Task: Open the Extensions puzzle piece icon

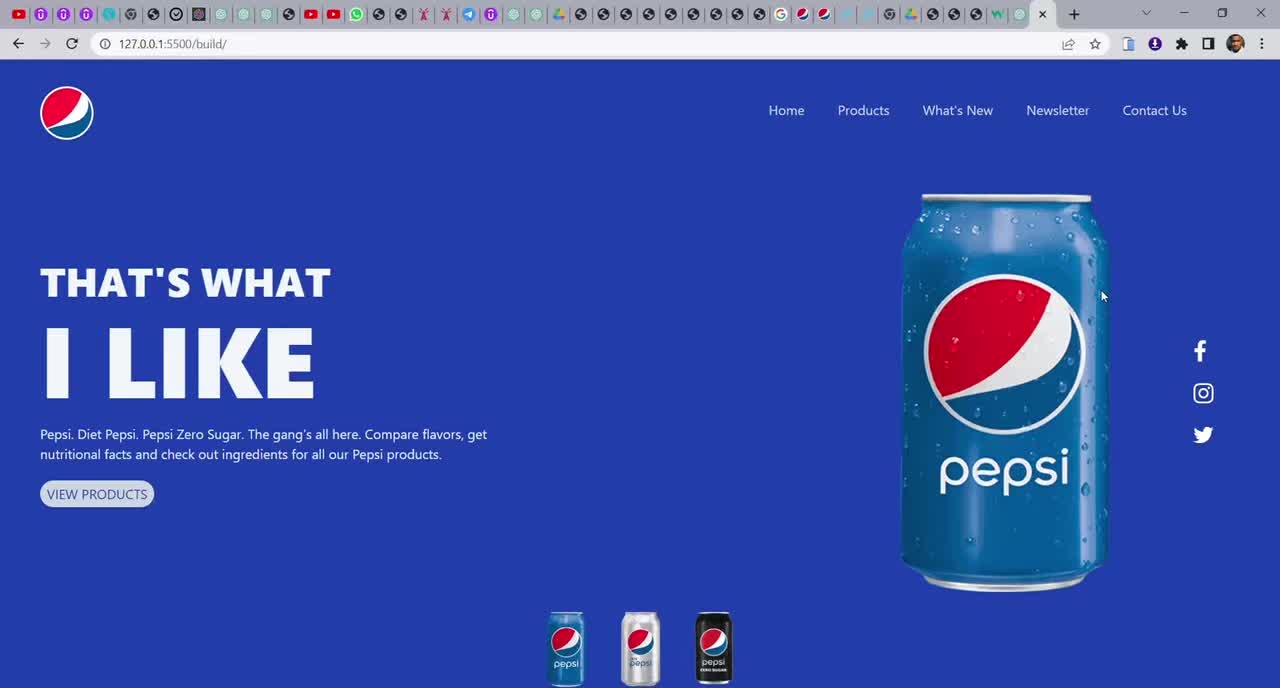Action: pyautogui.click(x=1182, y=44)
